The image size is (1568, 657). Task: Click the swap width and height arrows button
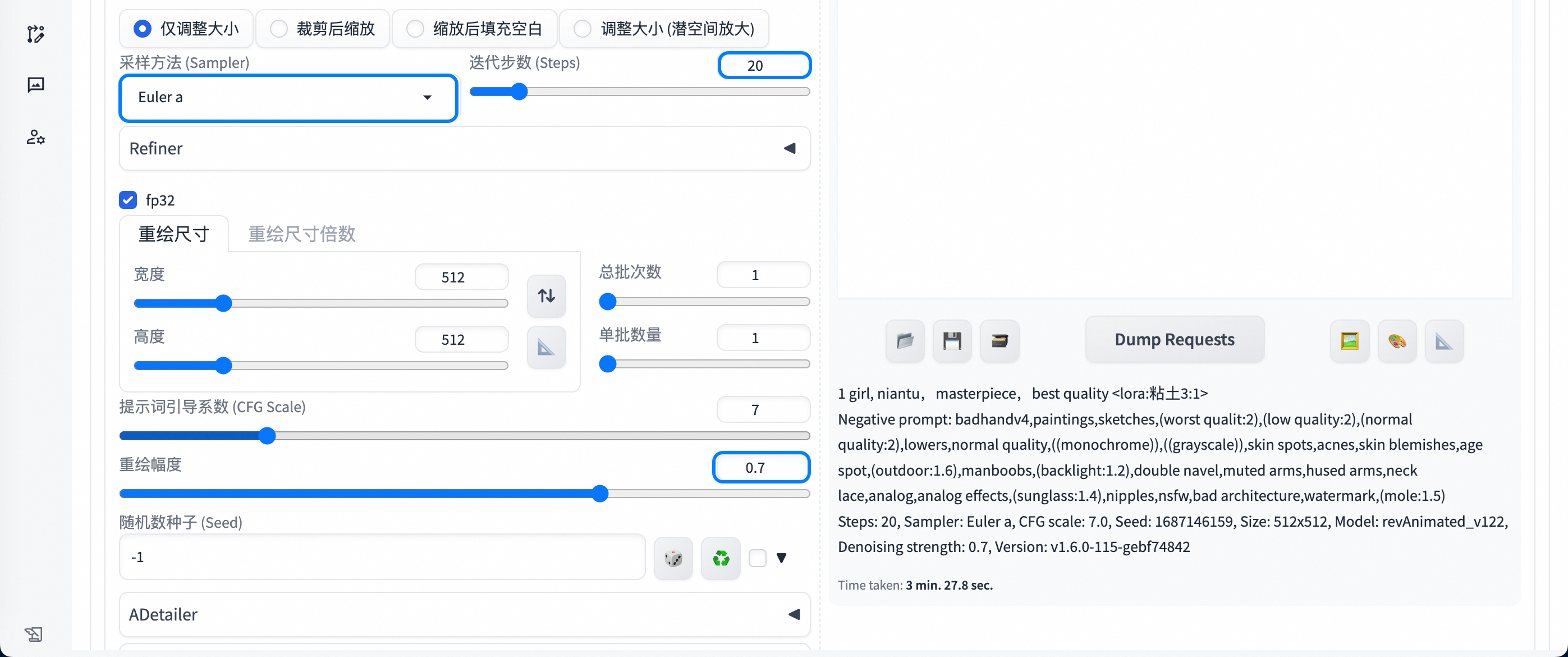[546, 296]
